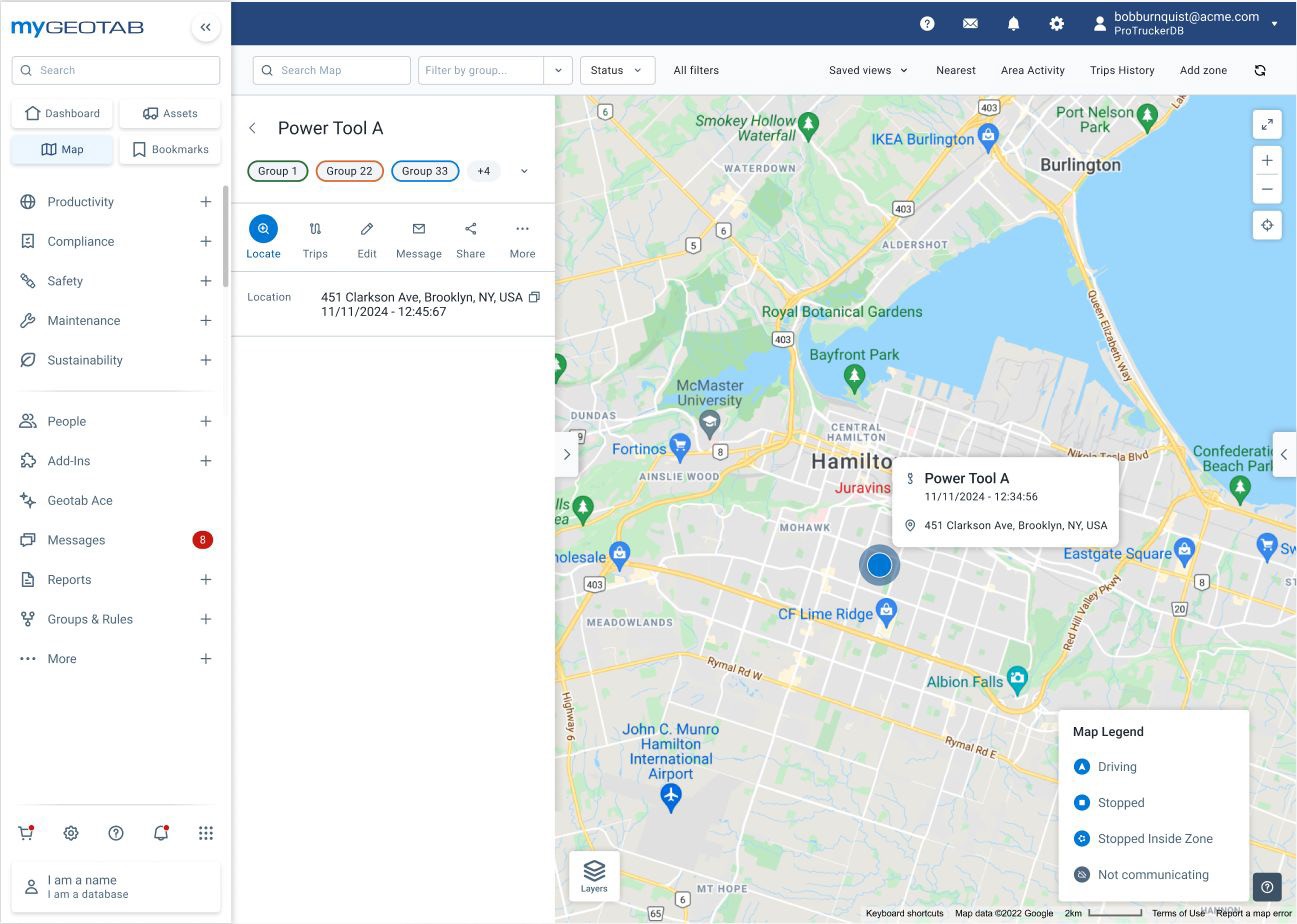This screenshot has height=924, width=1297.
Task: Expand the Safety menu
Action: (x=205, y=281)
